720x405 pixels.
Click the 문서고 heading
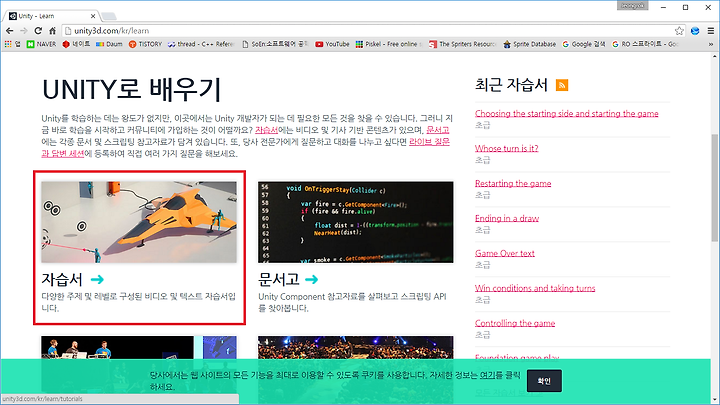pyautogui.click(x=279, y=279)
